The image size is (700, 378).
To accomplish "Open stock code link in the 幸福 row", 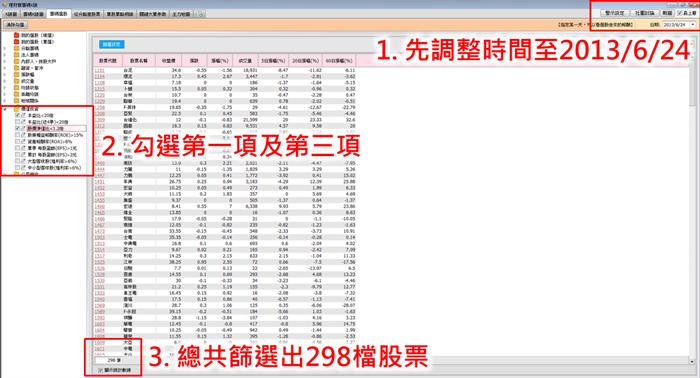I will point(100,83).
